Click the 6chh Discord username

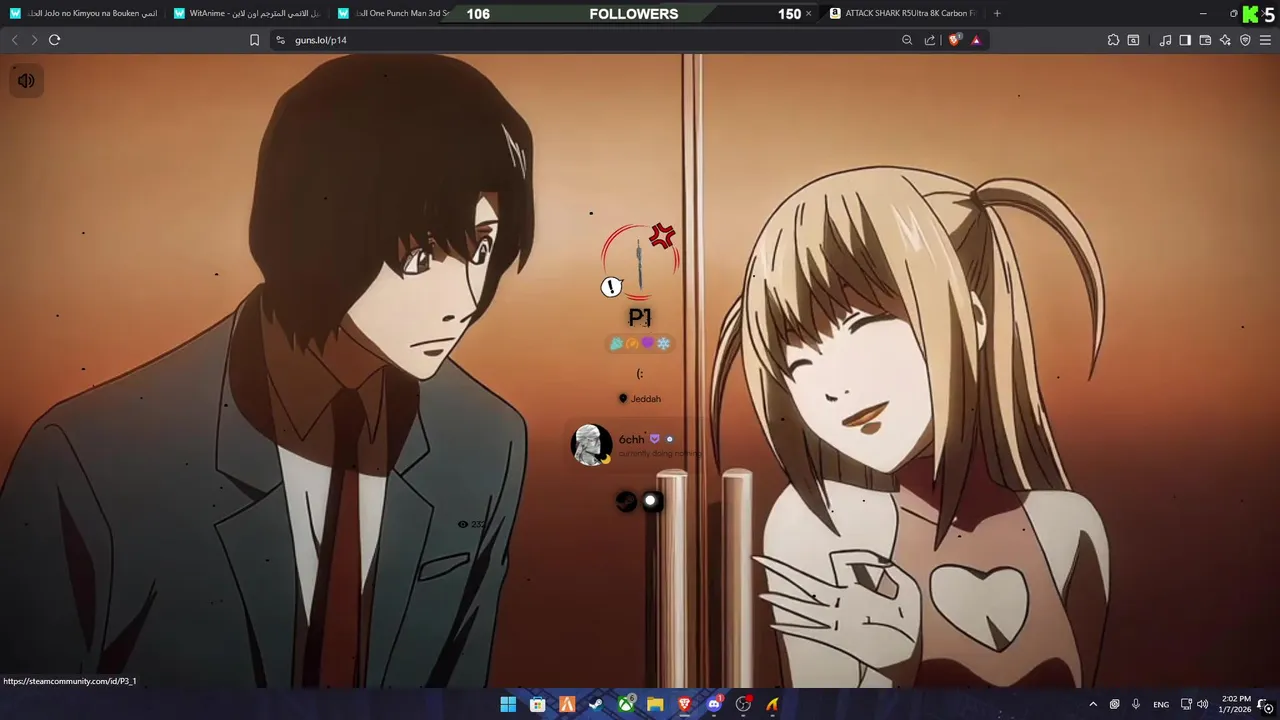tap(631, 439)
